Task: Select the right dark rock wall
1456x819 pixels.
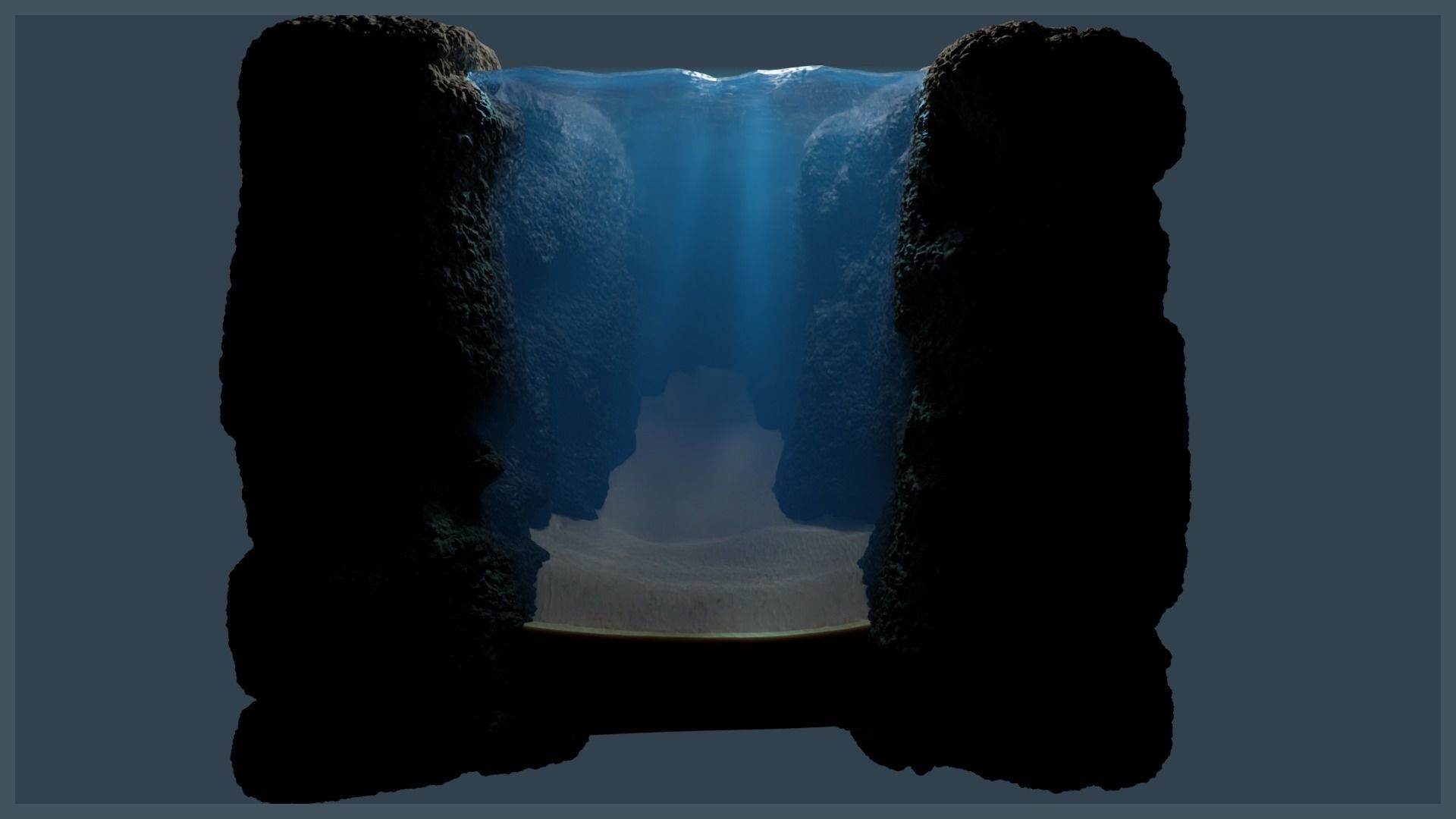Action: [x=1031, y=409]
